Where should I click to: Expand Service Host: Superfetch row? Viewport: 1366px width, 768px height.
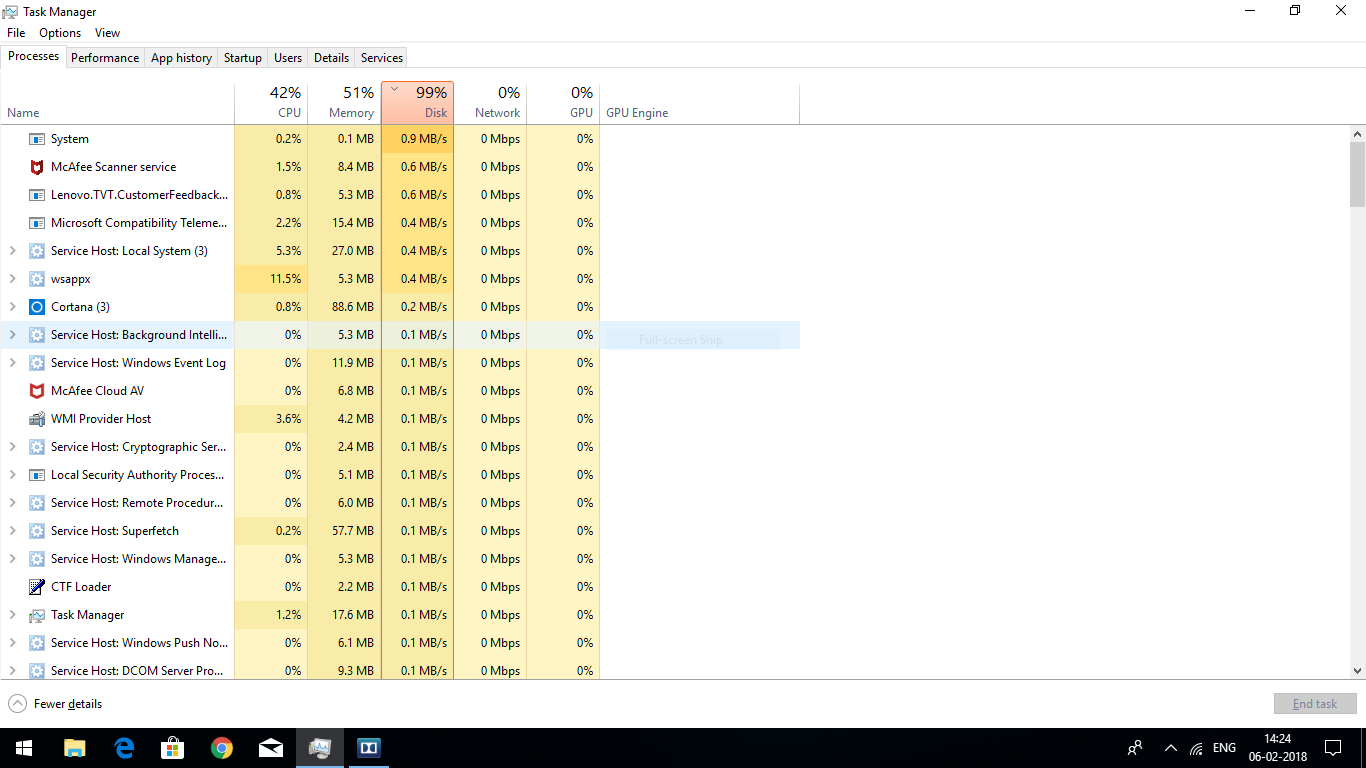(12, 531)
